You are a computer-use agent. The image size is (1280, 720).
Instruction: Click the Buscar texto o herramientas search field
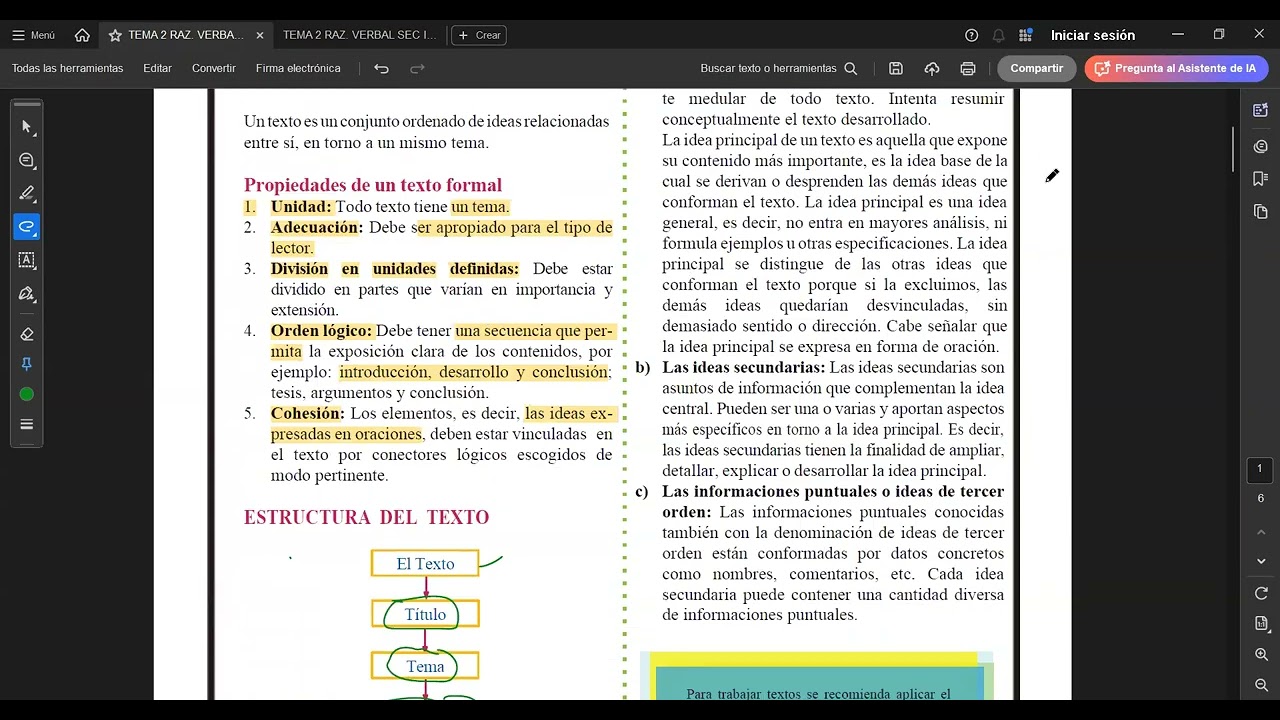[x=779, y=68]
